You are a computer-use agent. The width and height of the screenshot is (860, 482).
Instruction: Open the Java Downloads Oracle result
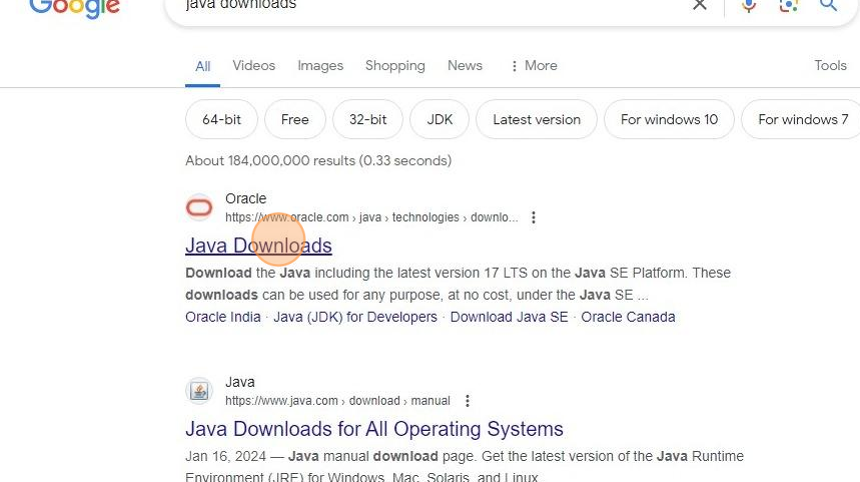click(258, 246)
